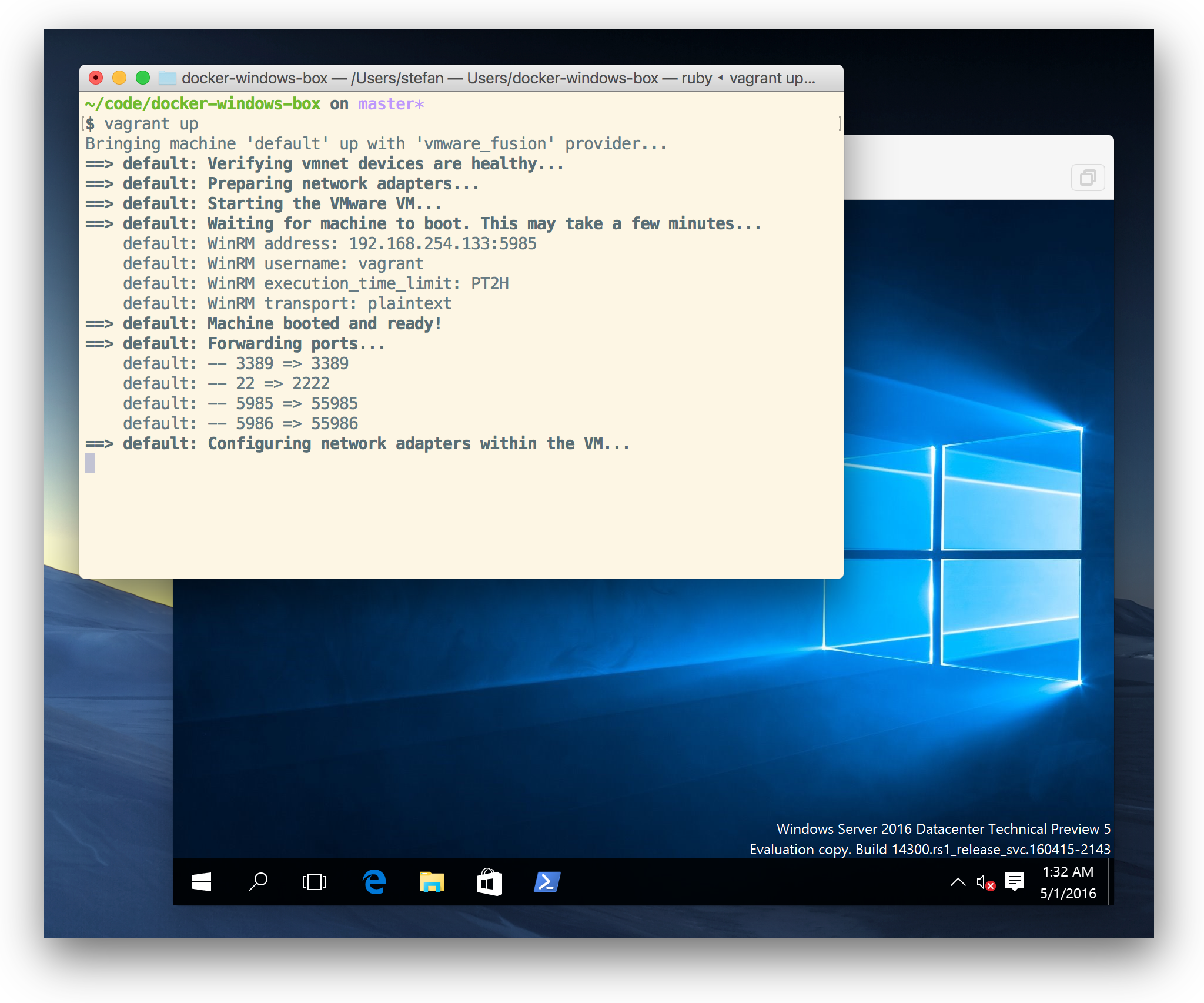Expand hidden system tray icons
The height and width of the screenshot is (1003, 1204).
point(958,882)
